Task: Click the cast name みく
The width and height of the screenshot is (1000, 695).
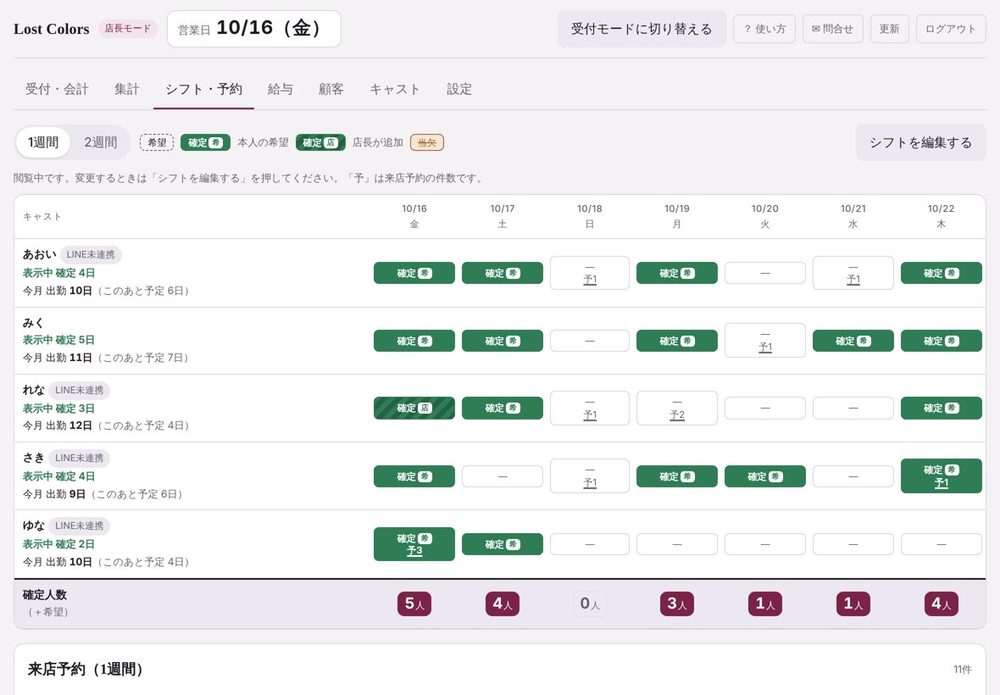Action: click(33, 323)
